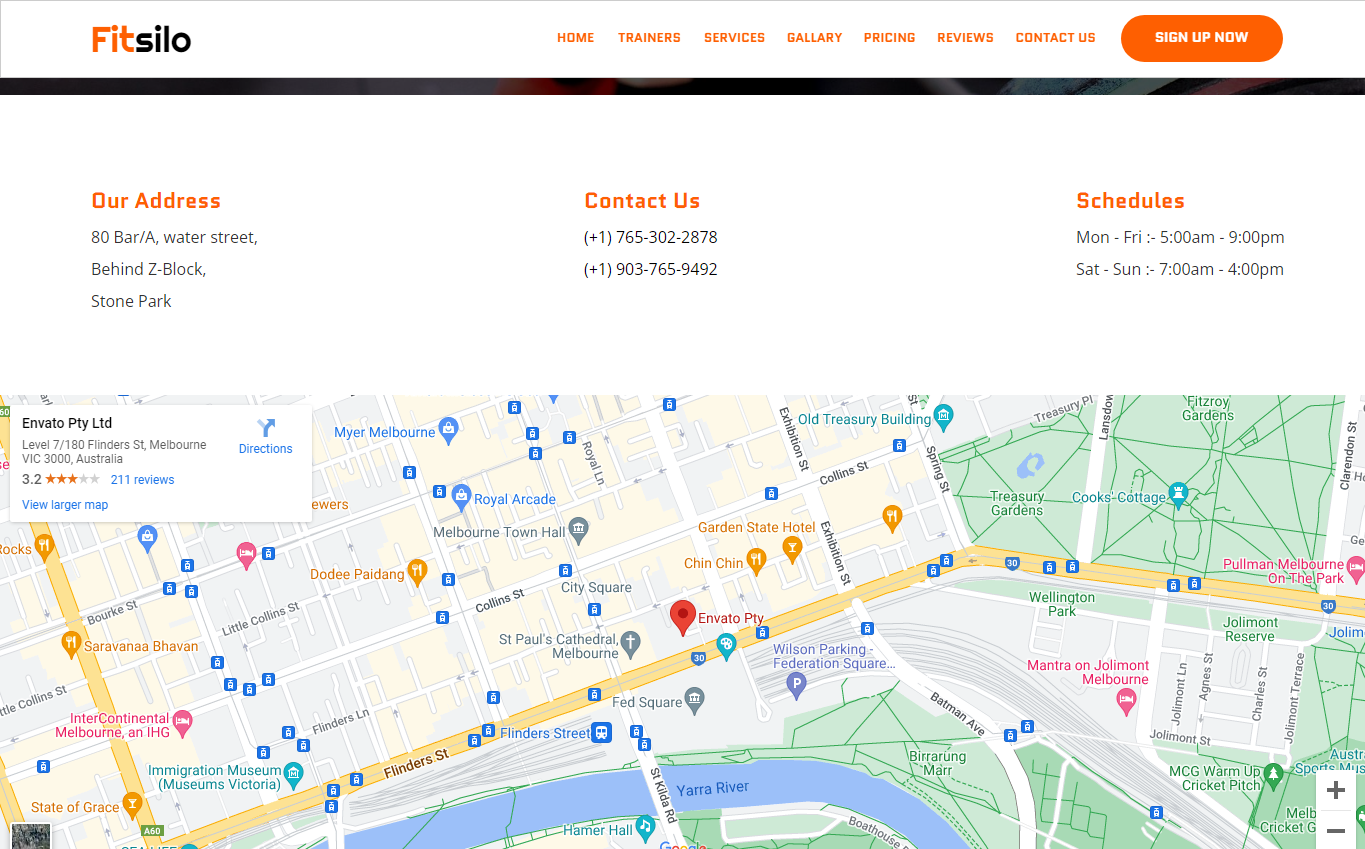Click the Myer Melbourne shopping bag marker

448,432
